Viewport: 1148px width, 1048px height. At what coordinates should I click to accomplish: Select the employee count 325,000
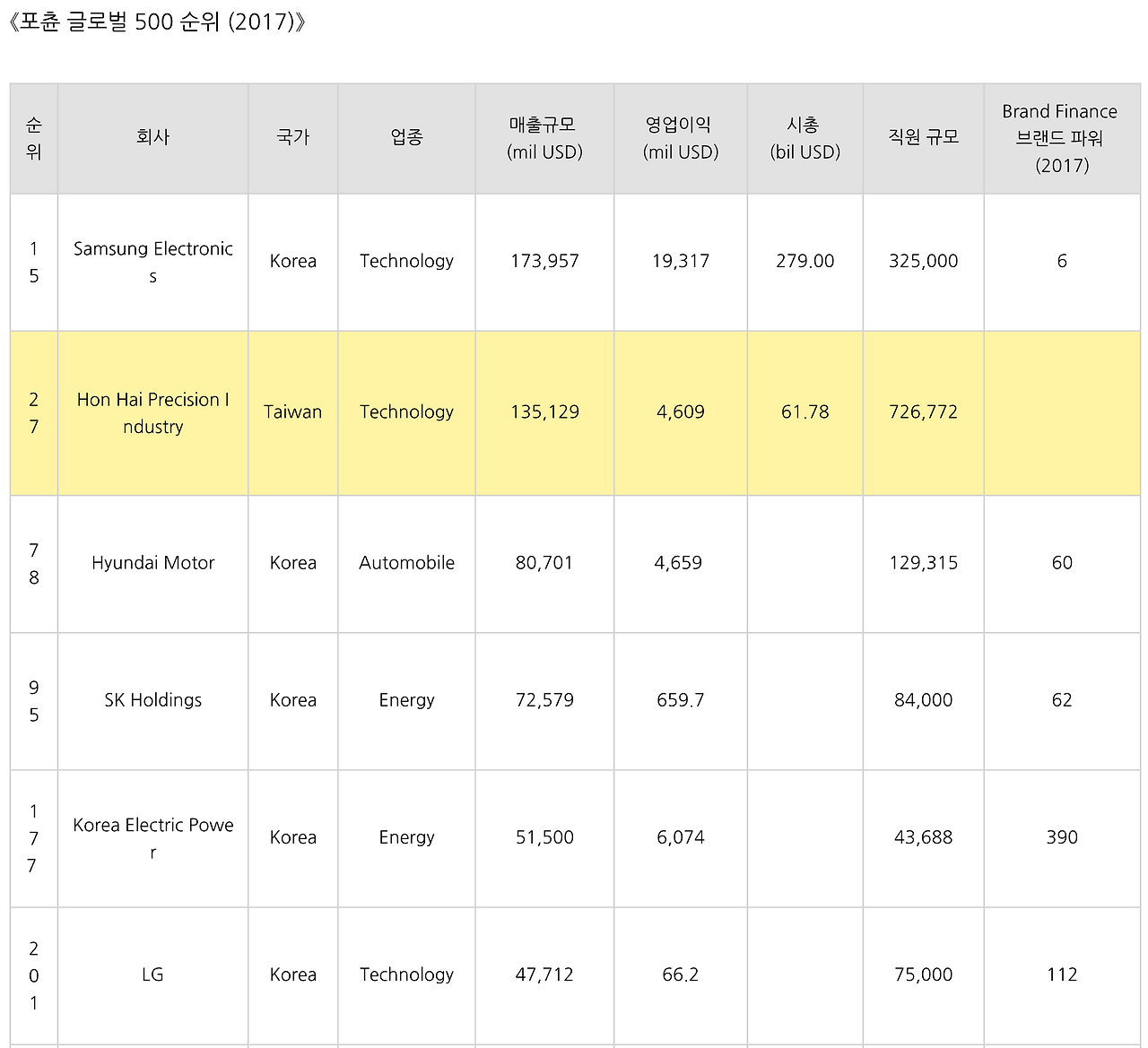pos(924,262)
